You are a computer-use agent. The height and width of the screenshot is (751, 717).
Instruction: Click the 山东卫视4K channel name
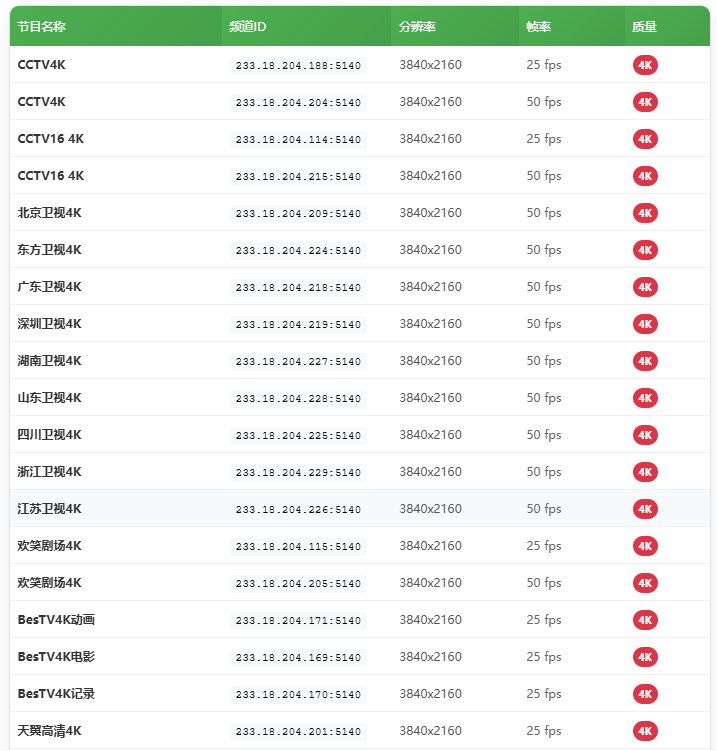tap(50, 398)
